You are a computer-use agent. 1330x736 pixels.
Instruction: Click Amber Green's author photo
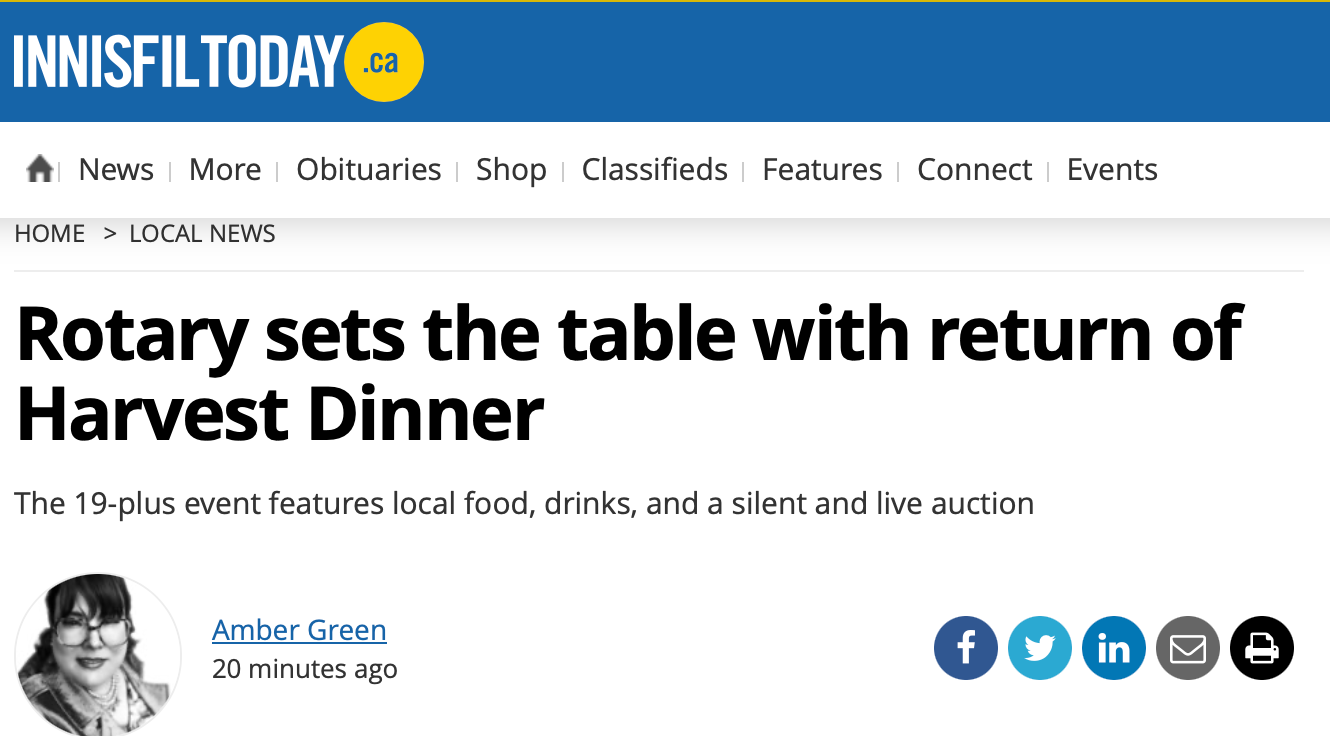(98, 655)
